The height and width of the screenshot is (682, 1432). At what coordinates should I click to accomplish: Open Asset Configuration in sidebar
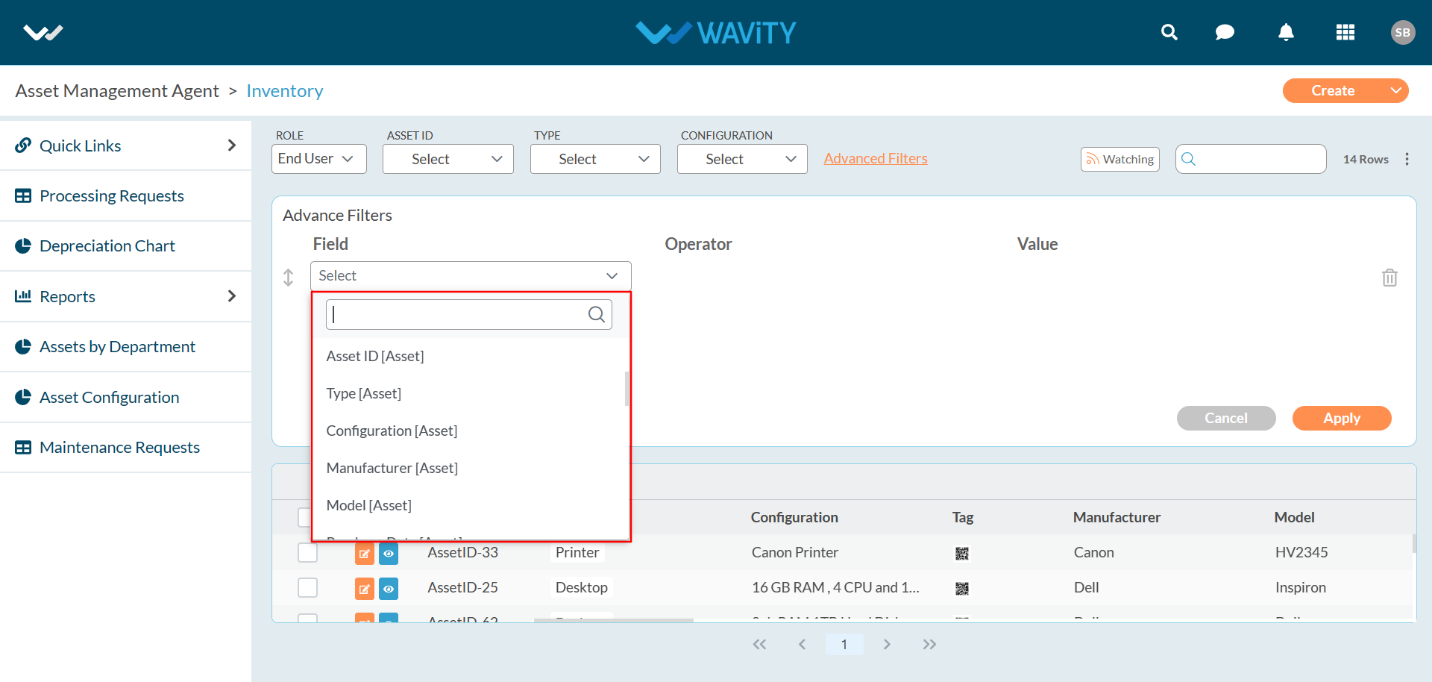[x=109, y=397]
